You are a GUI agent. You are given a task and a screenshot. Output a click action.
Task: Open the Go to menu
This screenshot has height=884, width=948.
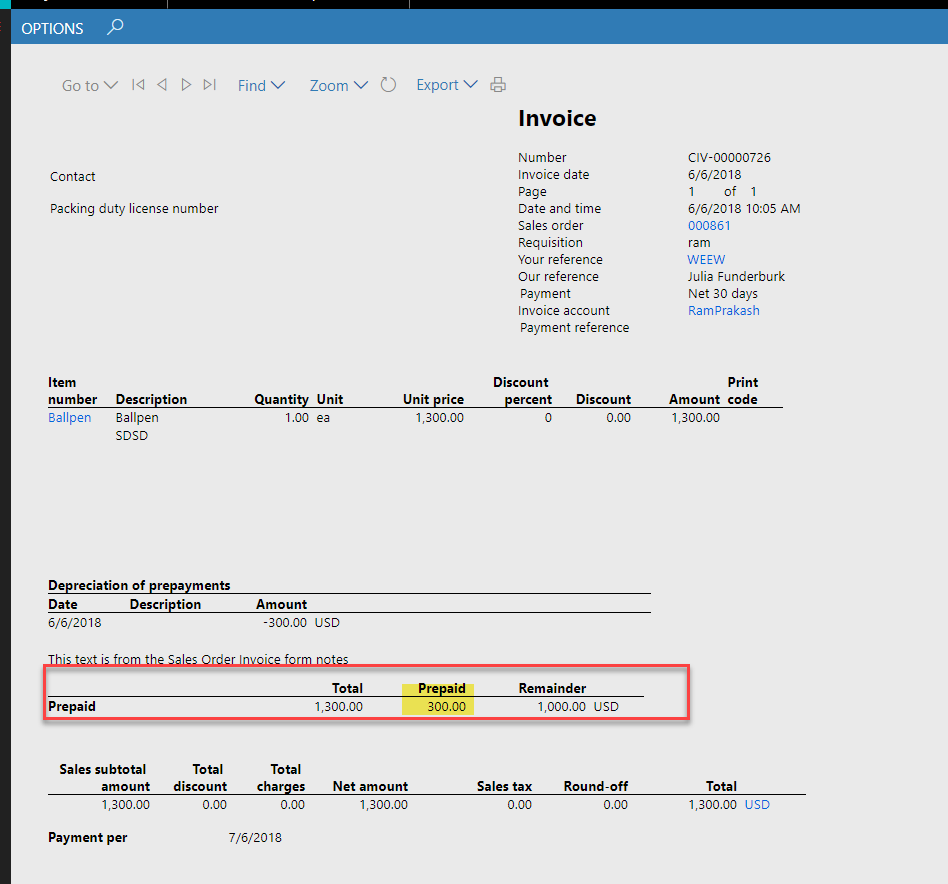coord(88,85)
